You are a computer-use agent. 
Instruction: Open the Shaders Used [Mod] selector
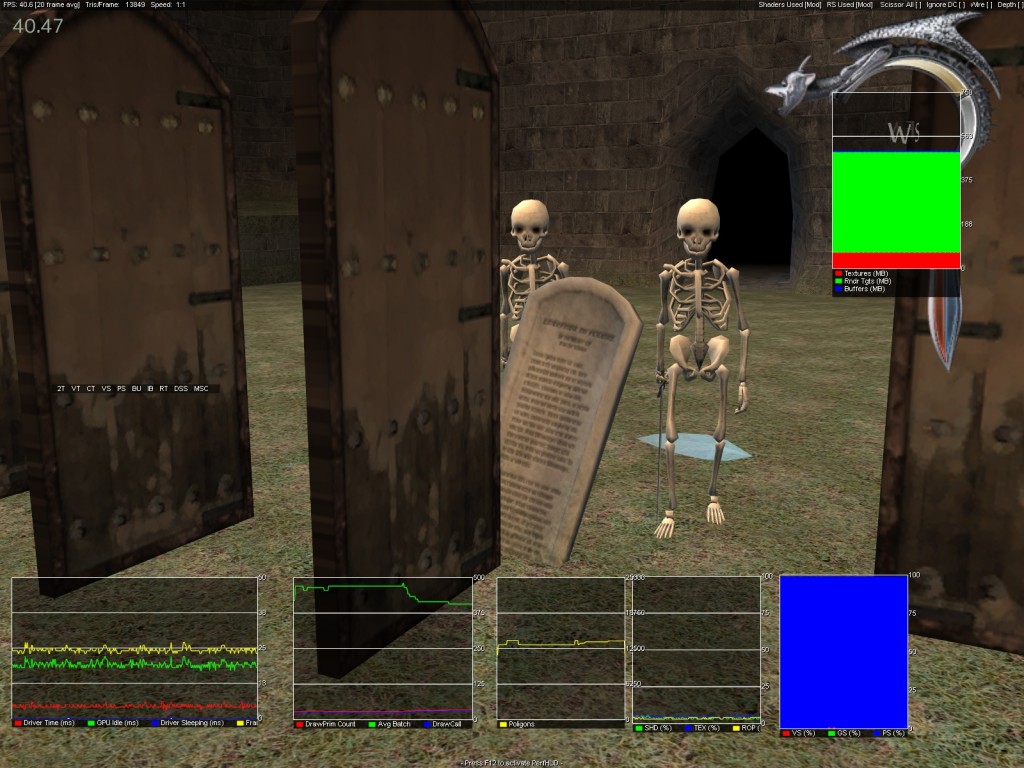(790, 5)
